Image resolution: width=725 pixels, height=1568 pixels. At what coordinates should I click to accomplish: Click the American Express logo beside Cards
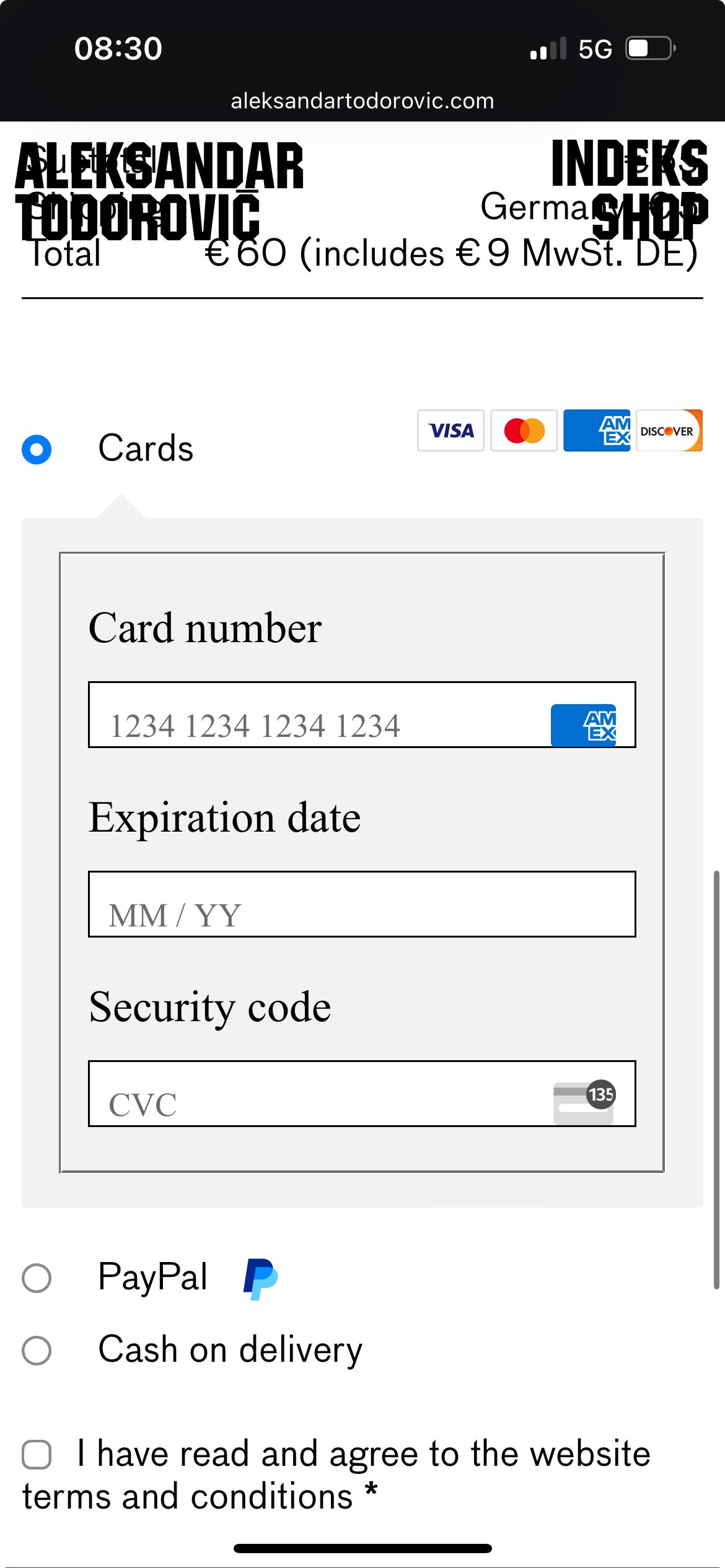596,430
